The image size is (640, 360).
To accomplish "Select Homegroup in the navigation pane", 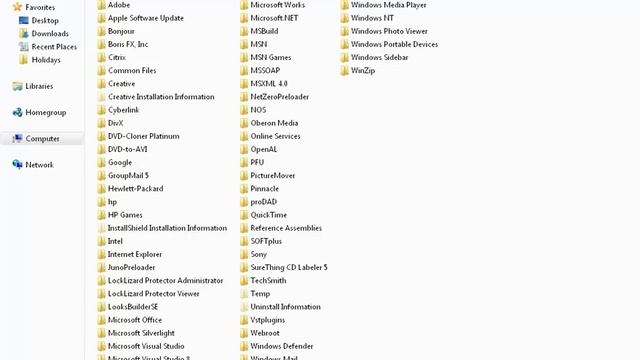I will pyautogui.click(x=46, y=112).
